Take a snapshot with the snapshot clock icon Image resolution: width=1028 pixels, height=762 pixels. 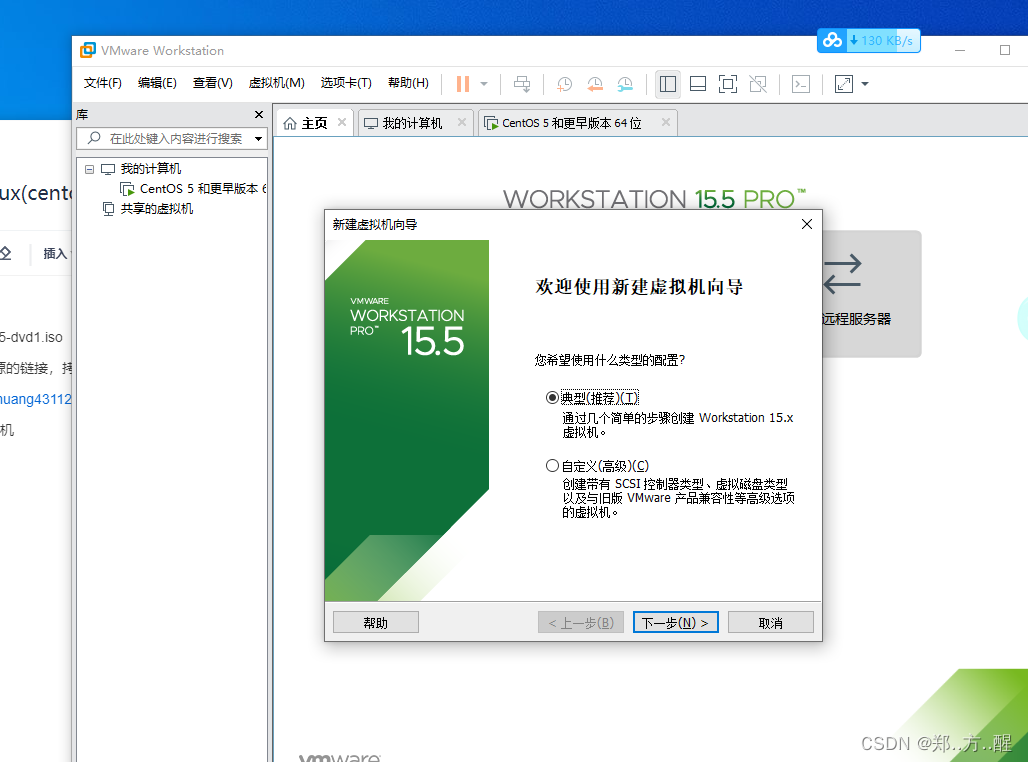[564, 84]
